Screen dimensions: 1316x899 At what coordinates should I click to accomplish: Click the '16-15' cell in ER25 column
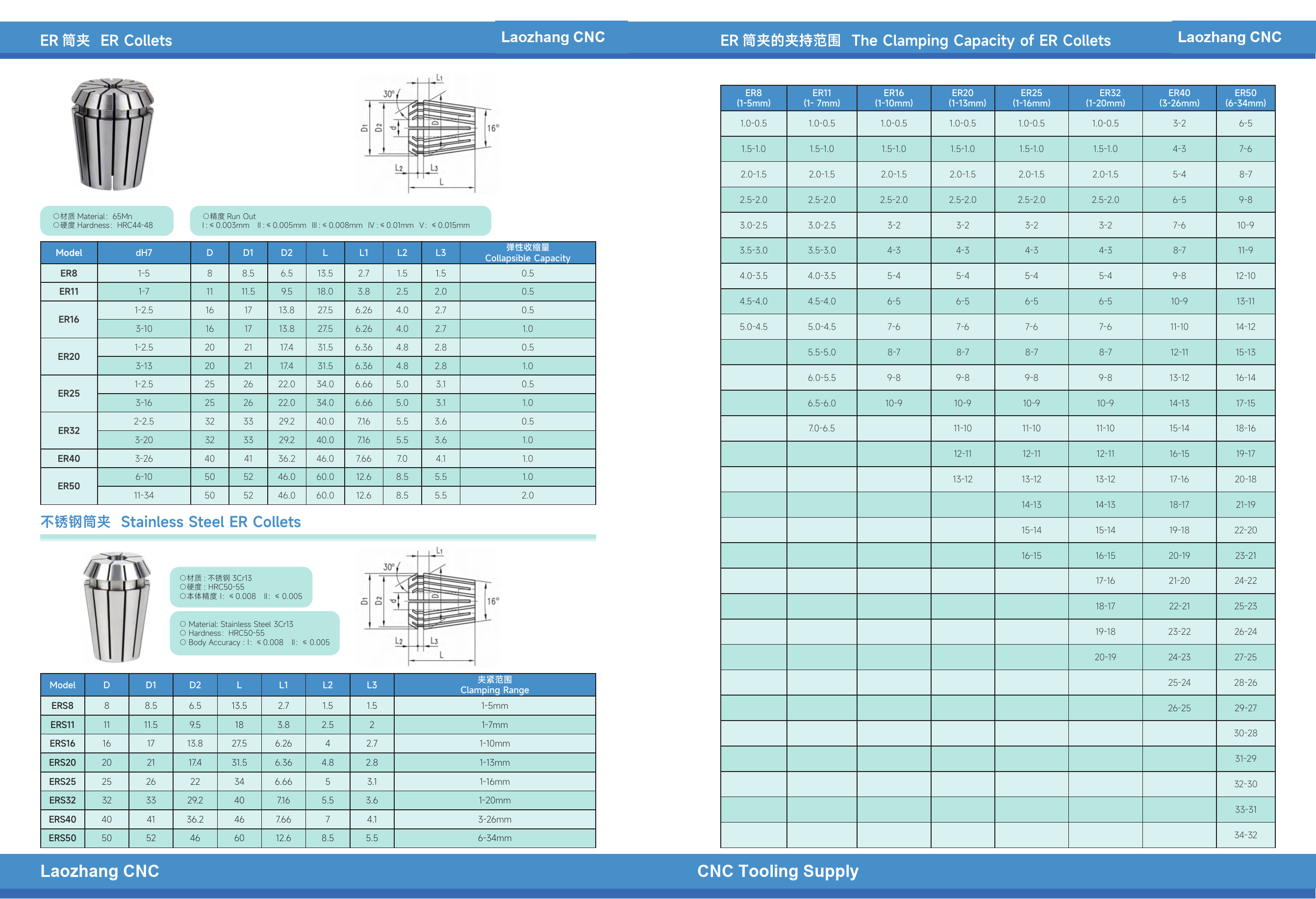pyautogui.click(x=1031, y=556)
